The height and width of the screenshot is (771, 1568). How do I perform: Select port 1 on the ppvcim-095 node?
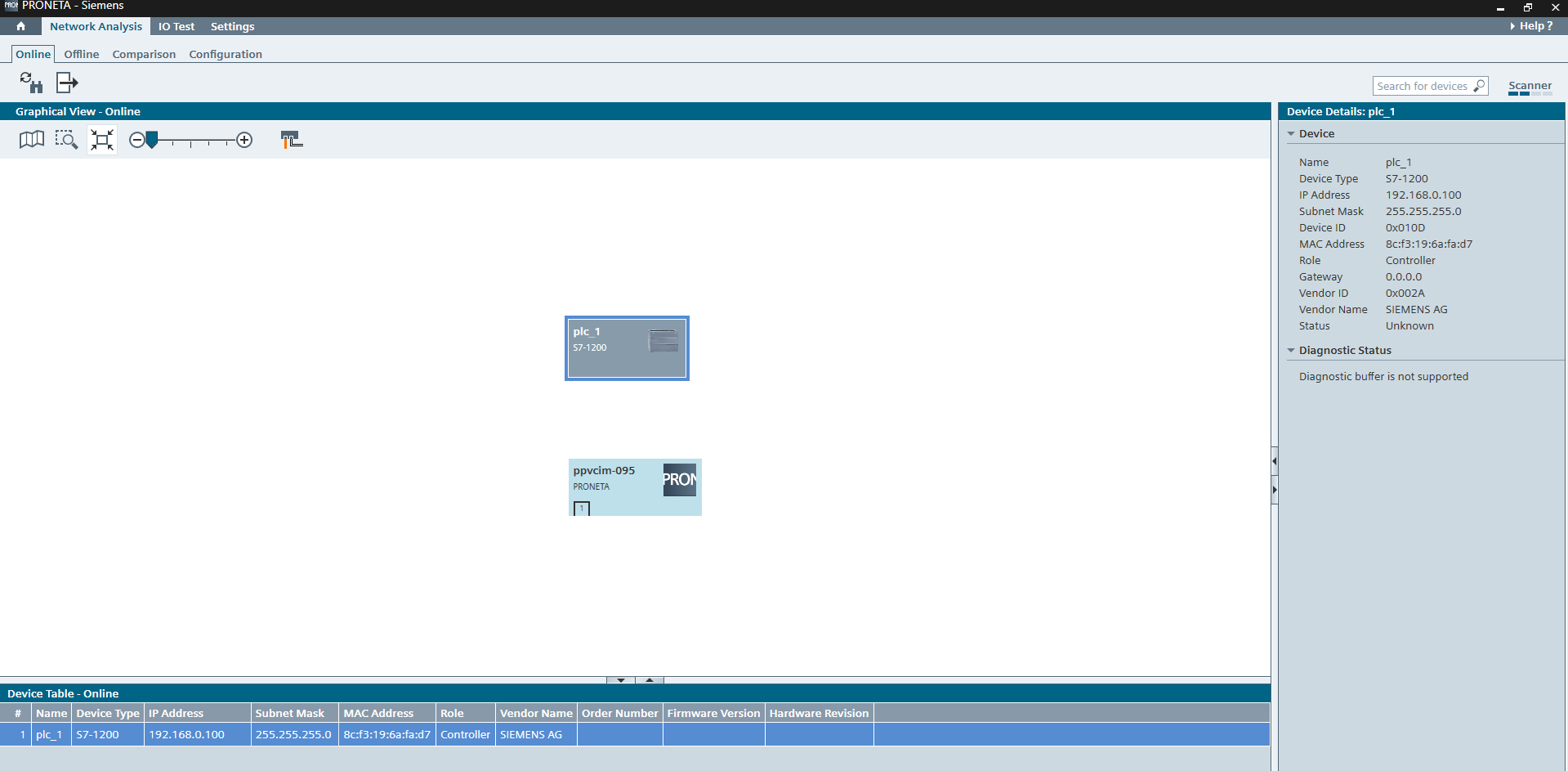(582, 509)
